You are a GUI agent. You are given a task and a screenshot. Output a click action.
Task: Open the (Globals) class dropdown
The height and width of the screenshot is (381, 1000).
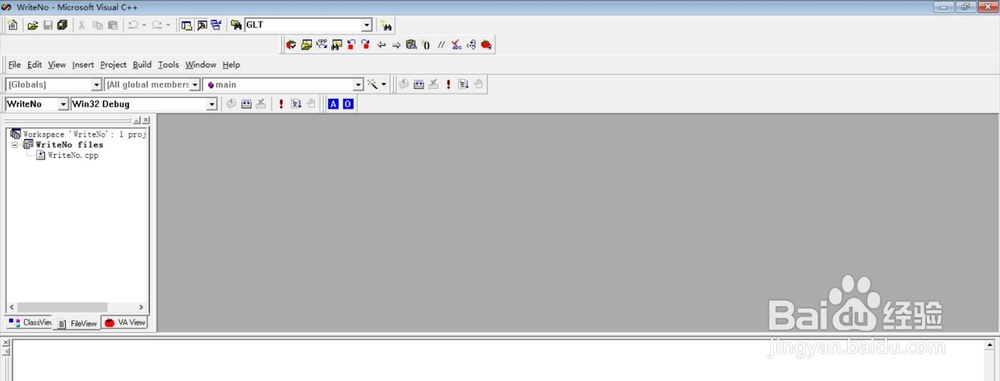(96, 84)
